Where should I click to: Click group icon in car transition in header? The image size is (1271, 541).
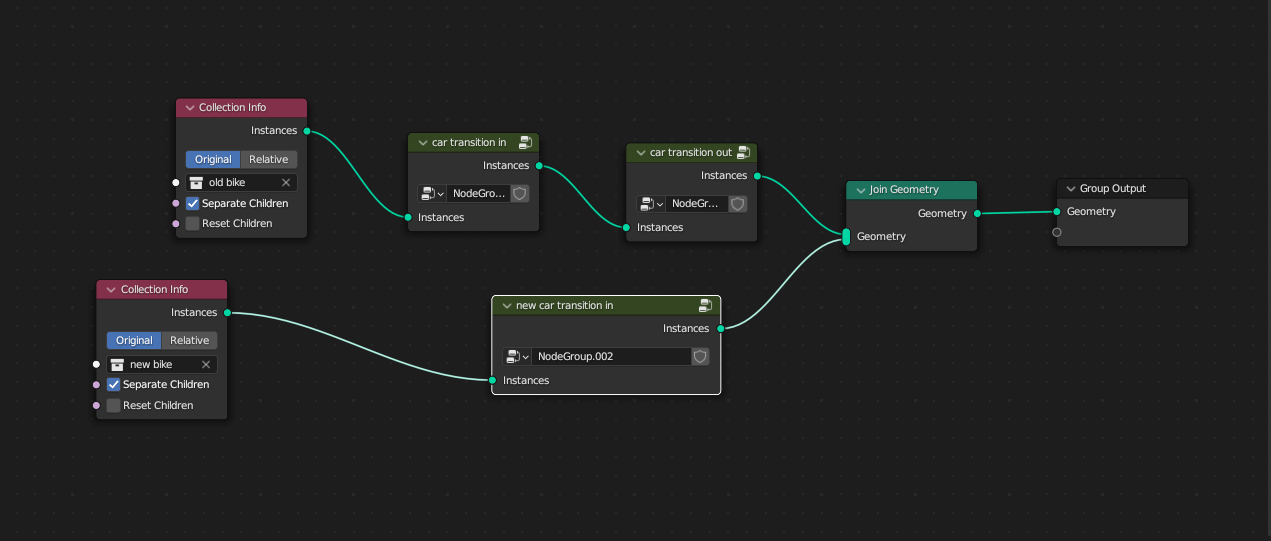pyautogui.click(x=525, y=143)
